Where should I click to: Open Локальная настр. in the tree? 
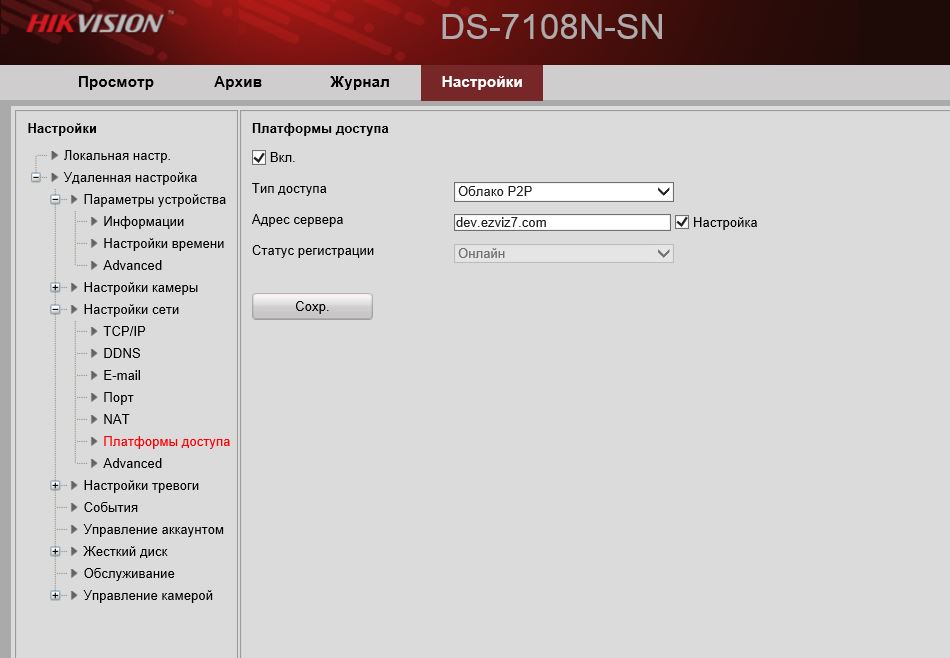(117, 156)
